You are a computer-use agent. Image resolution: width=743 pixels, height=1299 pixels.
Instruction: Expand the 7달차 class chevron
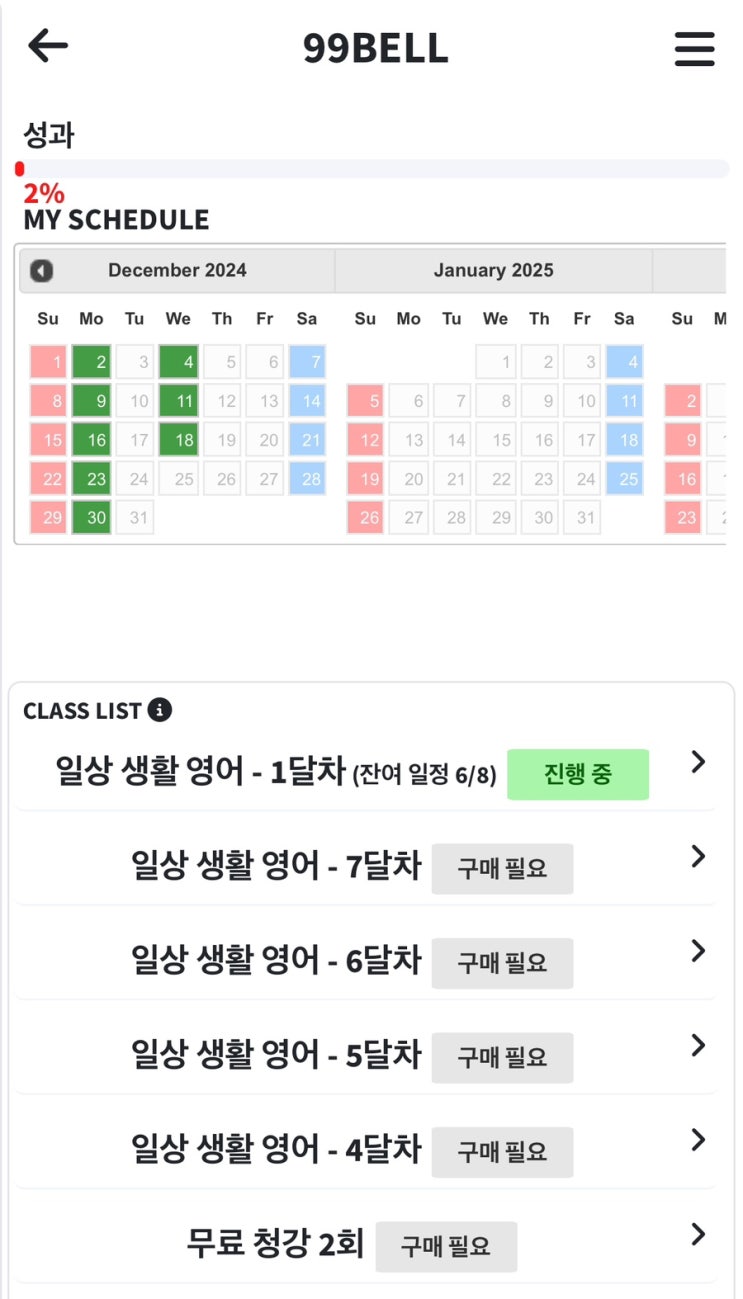(698, 857)
